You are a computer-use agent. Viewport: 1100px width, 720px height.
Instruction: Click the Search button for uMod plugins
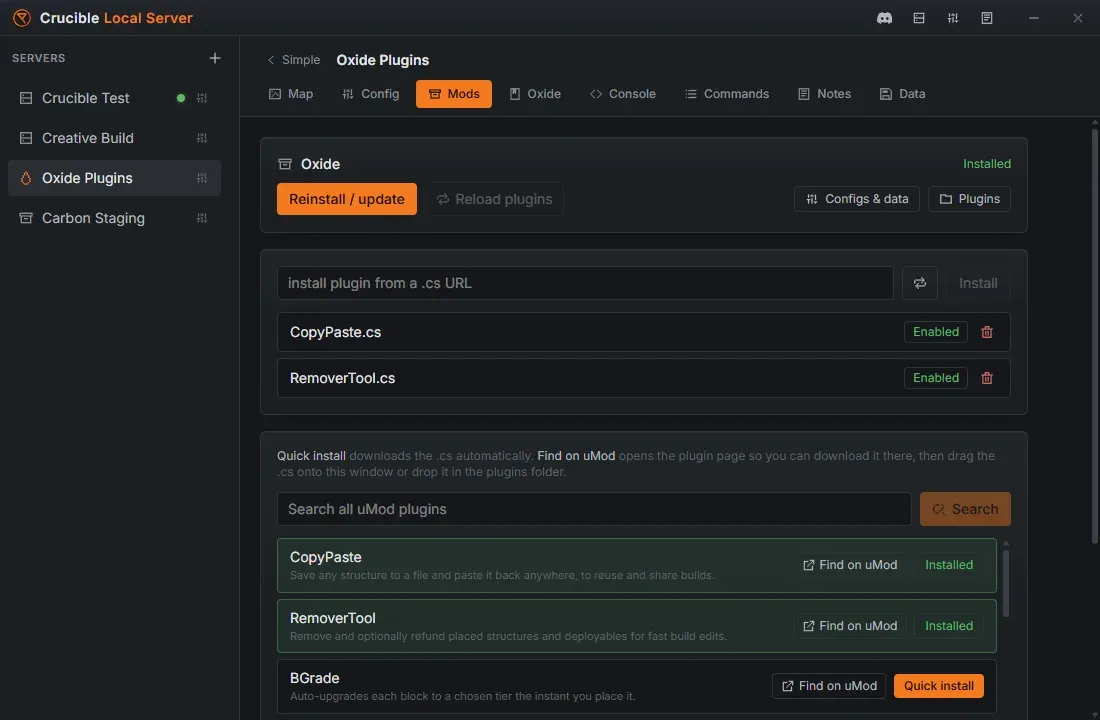[965, 509]
